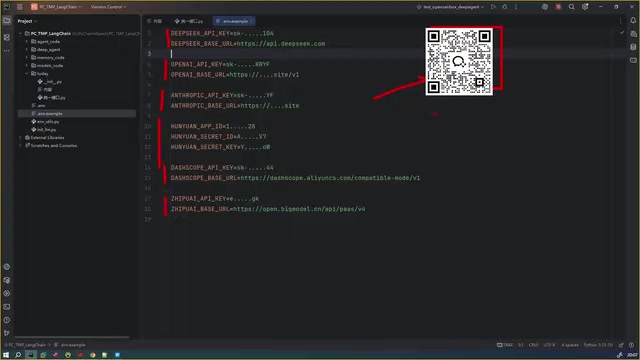This screenshot has height=360, width=640.
Task: Run the test_opensandbox_deepagent configuration
Action: [493, 7]
